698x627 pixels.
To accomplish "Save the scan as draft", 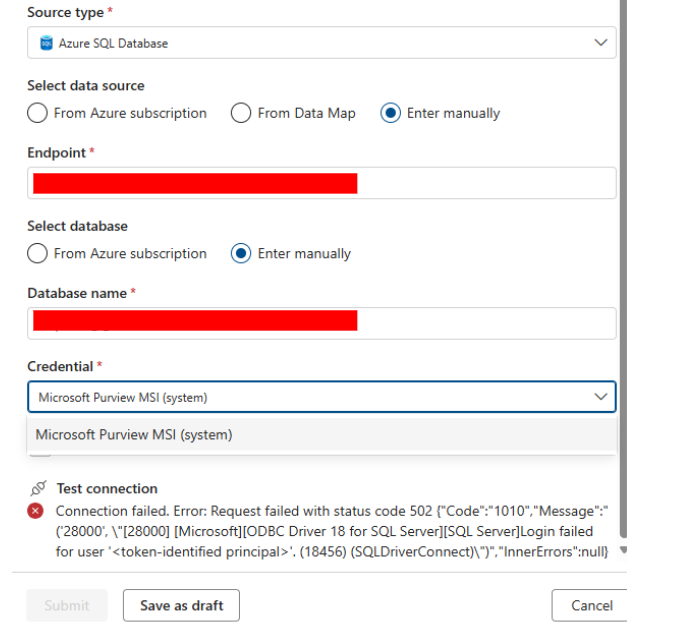I will point(181,605).
